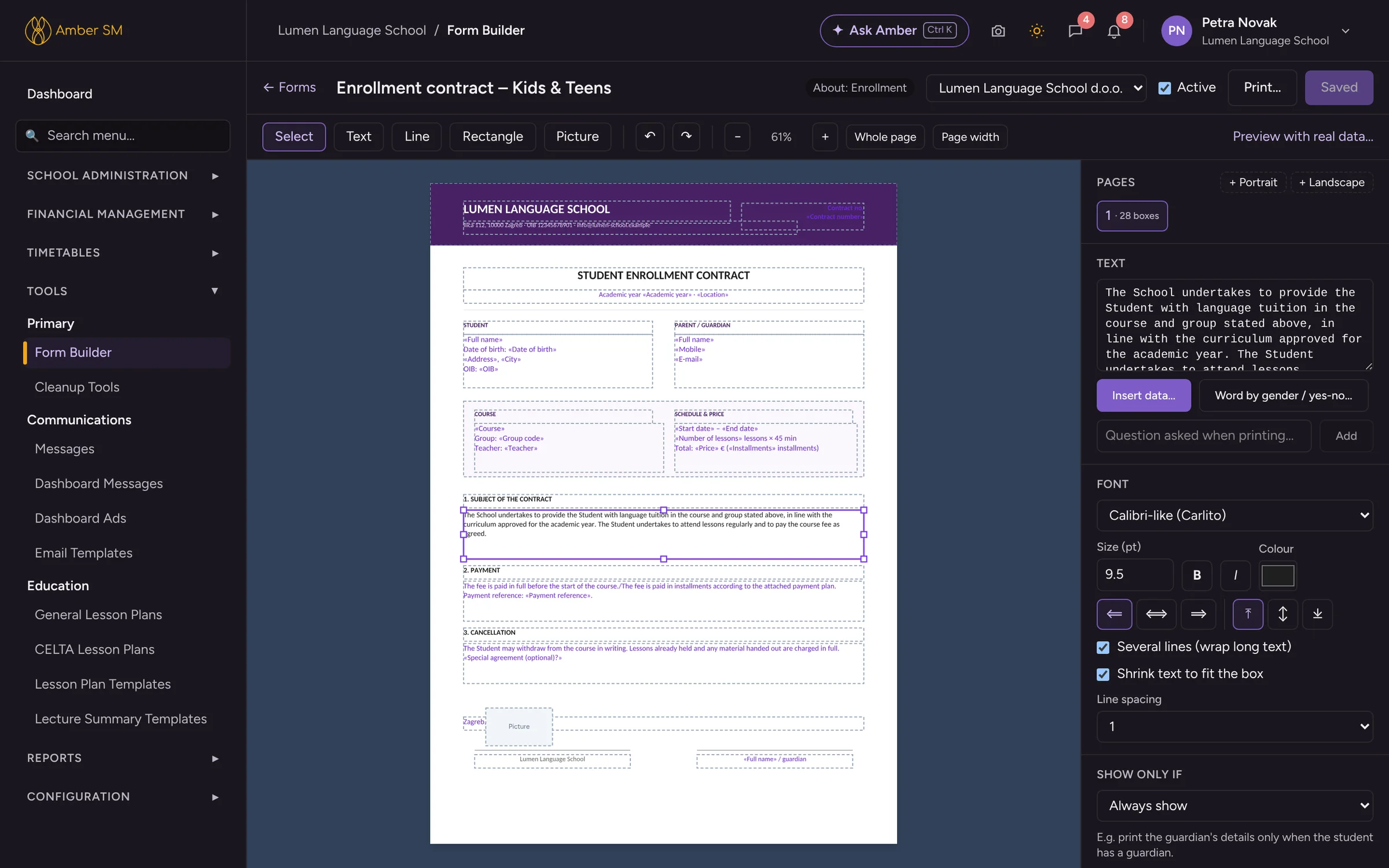Open notifications bell with badge 8

1114,31
